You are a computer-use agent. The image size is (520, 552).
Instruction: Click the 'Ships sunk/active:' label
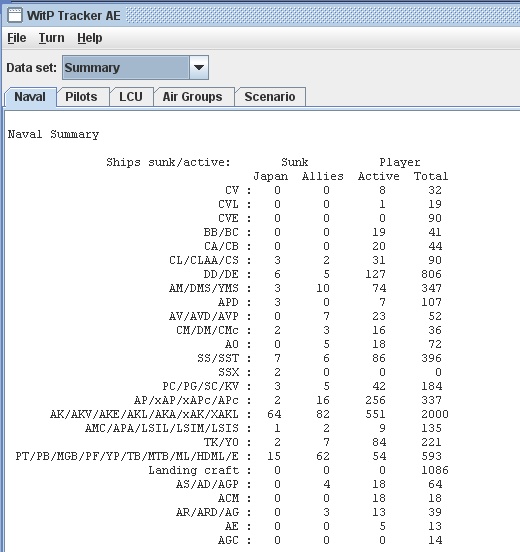click(168, 162)
